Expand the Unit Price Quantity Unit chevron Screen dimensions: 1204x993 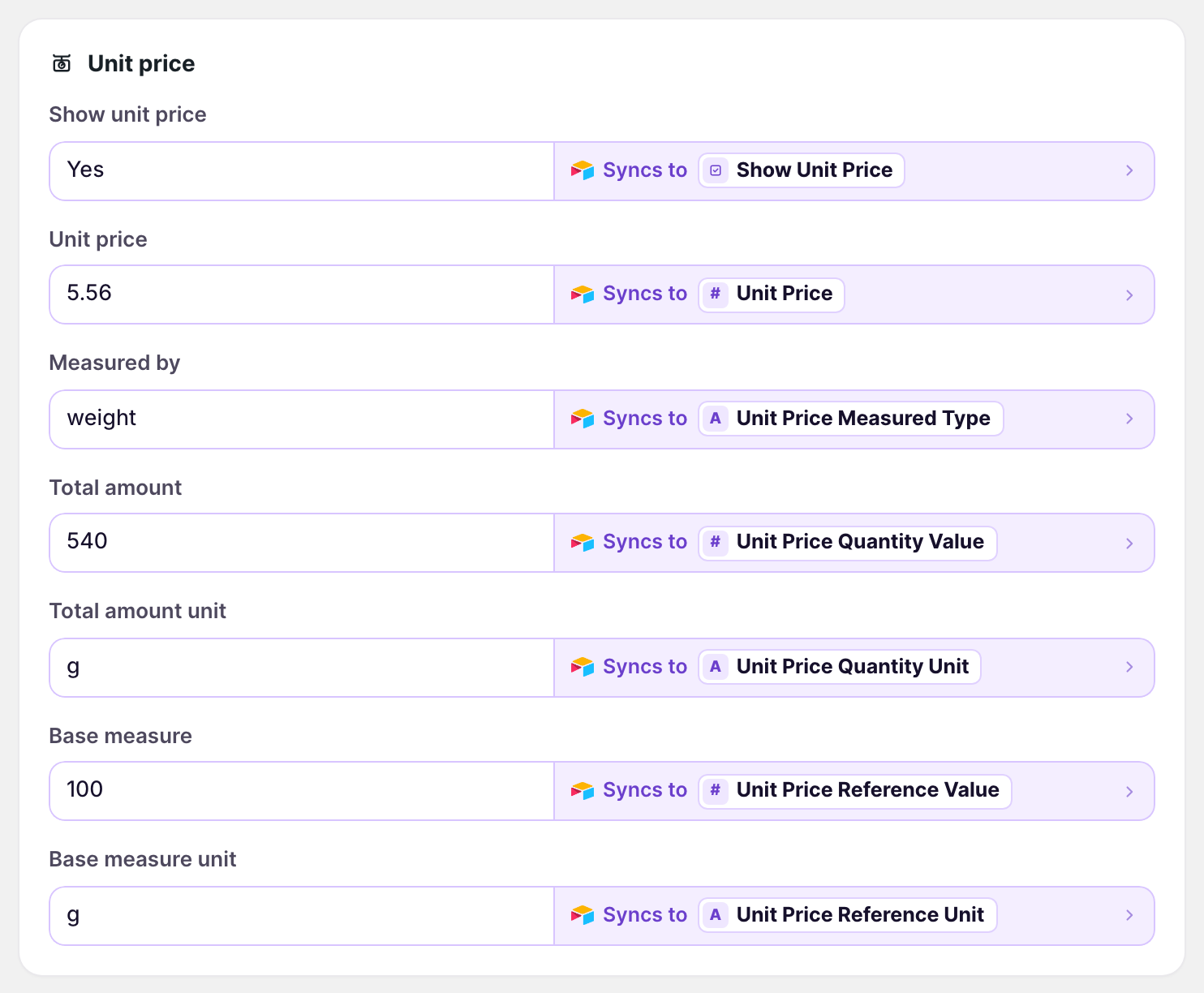point(1129,667)
